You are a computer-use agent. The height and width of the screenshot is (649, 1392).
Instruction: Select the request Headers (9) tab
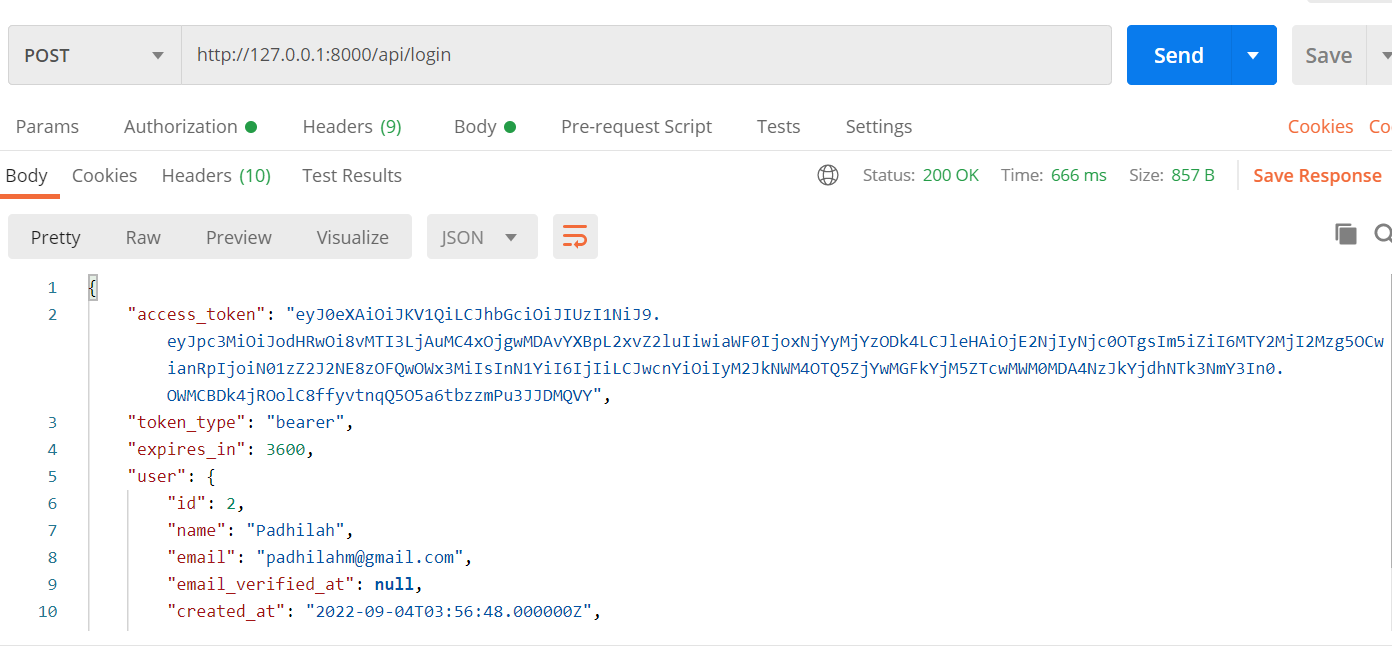(352, 127)
